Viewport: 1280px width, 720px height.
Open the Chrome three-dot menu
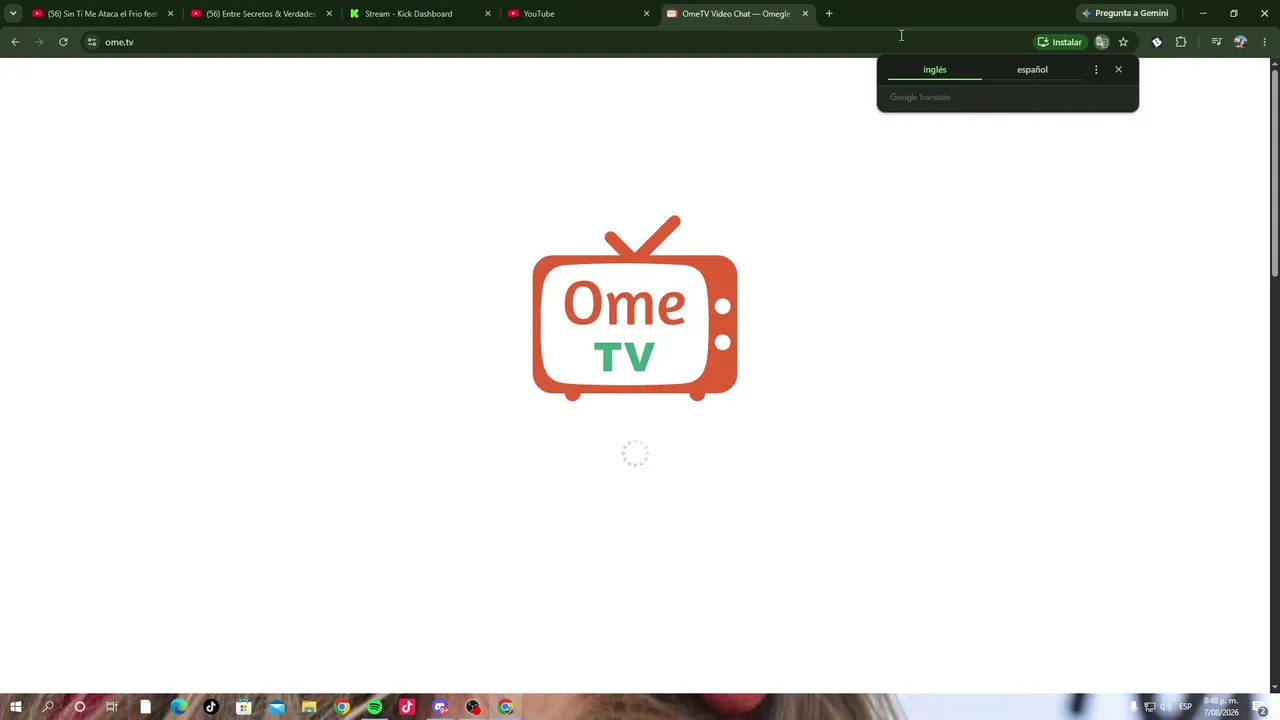point(1264,42)
